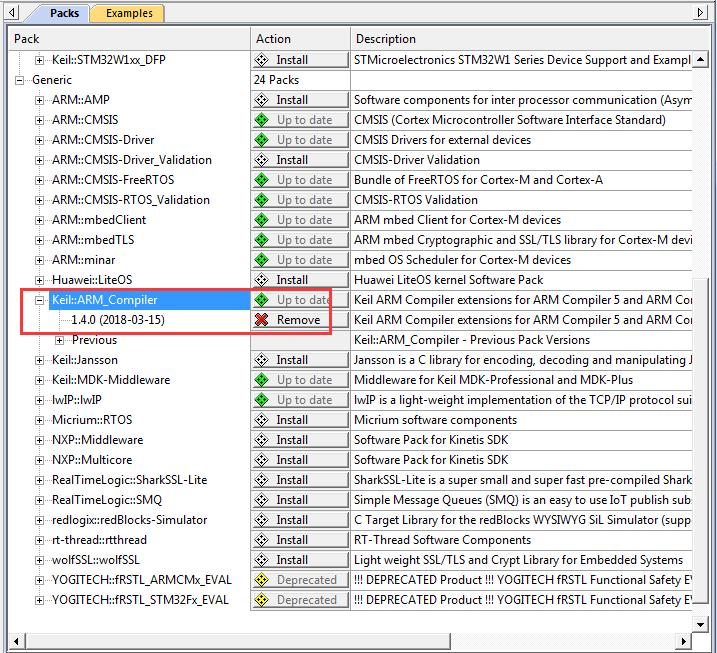
Task: Switch to the Examples tab
Action: 129,13
